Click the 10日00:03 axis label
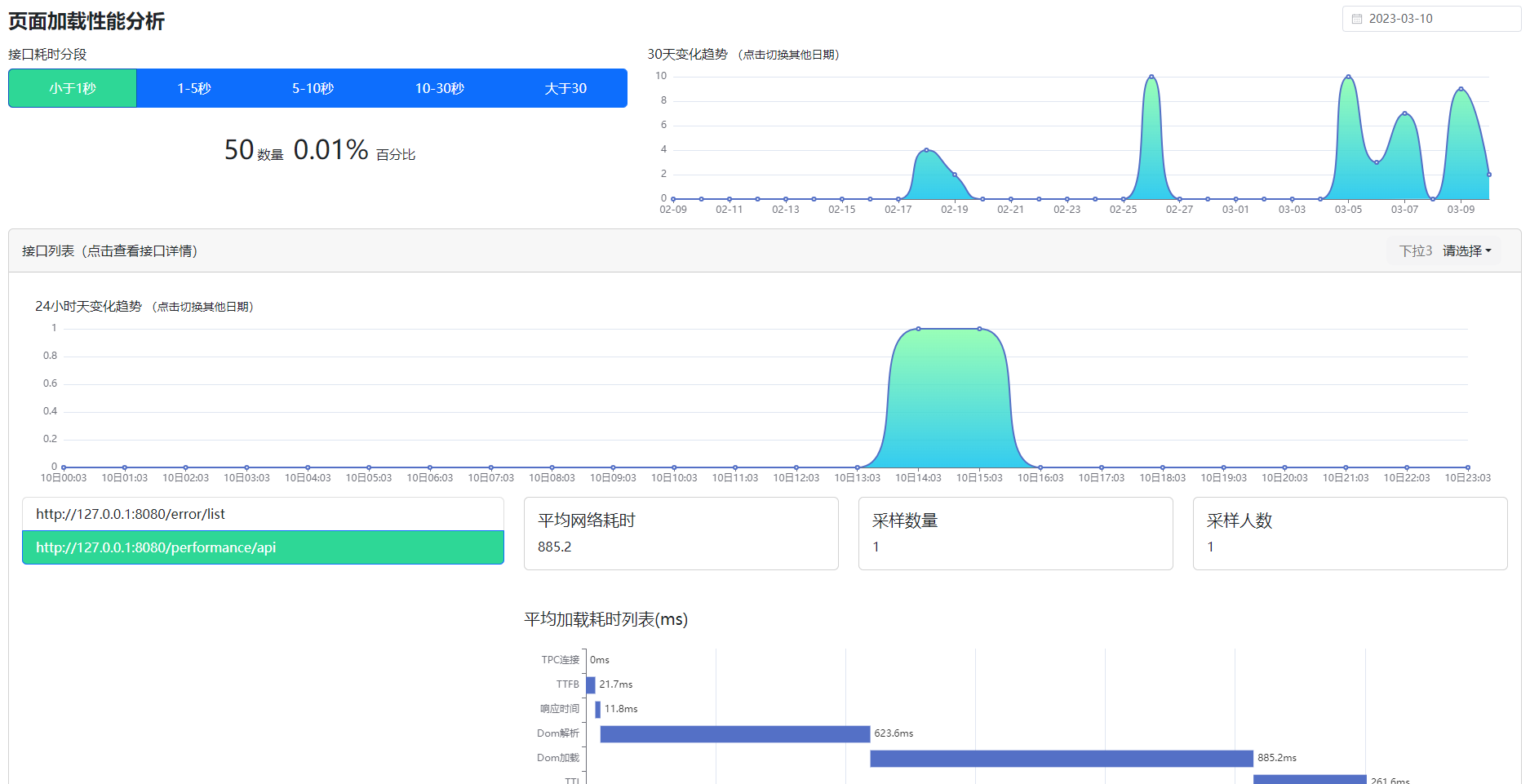This screenshot has height=784, width=1530. tap(64, 478)
